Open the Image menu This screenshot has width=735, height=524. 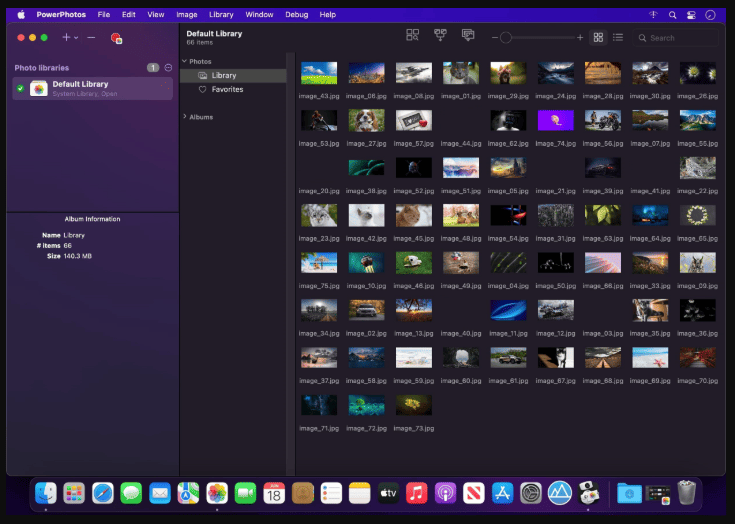click(x=187, y=15)
